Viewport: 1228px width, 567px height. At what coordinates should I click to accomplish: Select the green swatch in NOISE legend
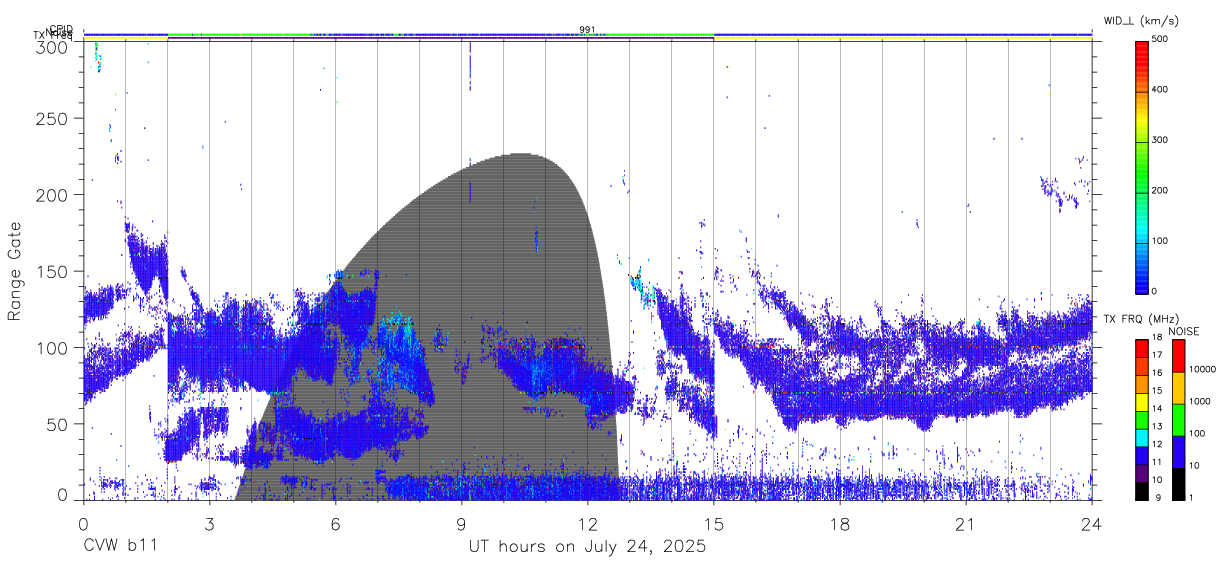[1177, 420]
